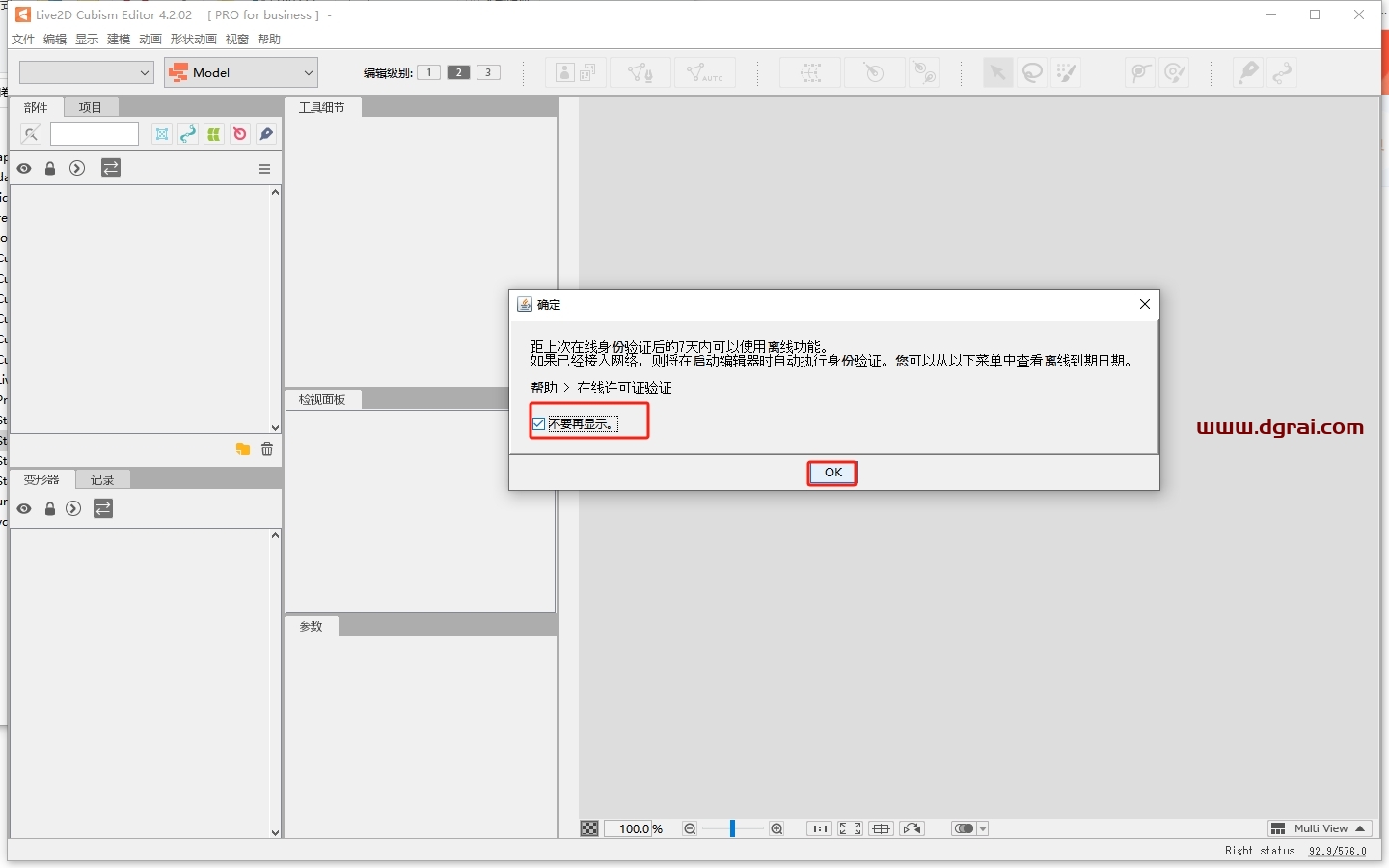Image resolution: width=1389 pixels, height=868 pixels.
Task: Click parts panel circled arrow icon
Action: coord(77,169)
